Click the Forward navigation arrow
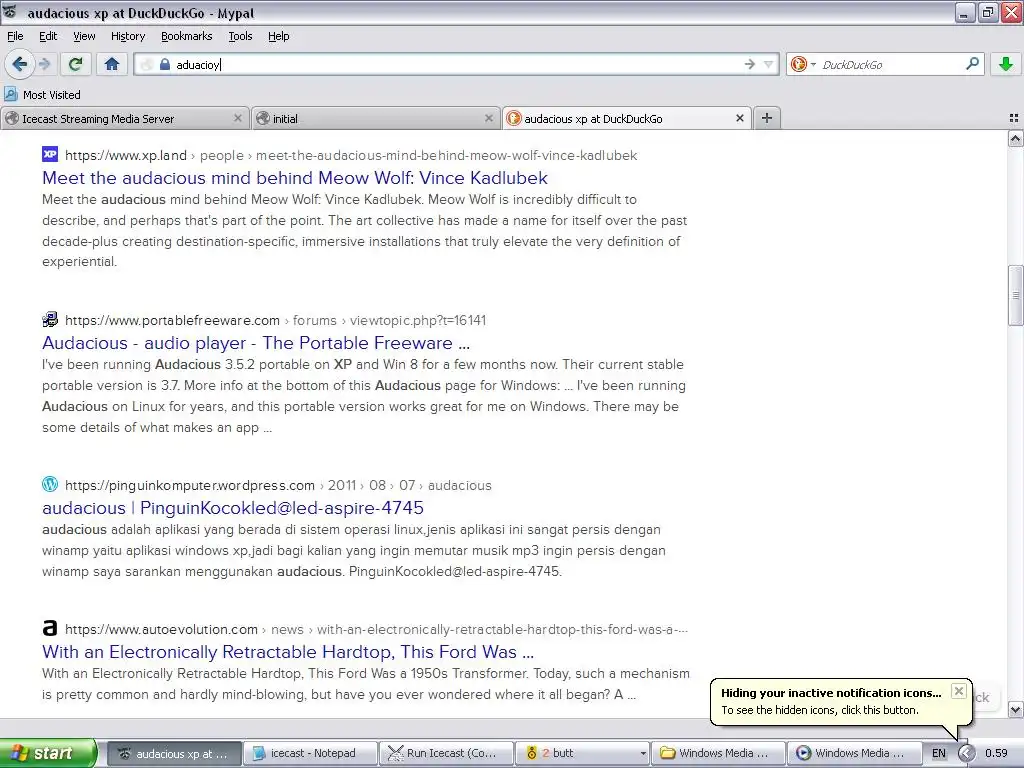 point(44,64)
